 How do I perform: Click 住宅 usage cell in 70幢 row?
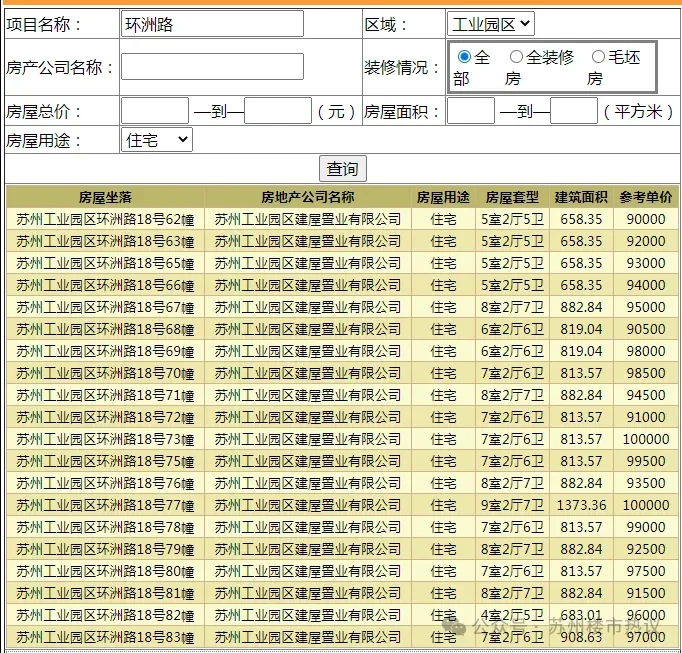pos(443,373)
